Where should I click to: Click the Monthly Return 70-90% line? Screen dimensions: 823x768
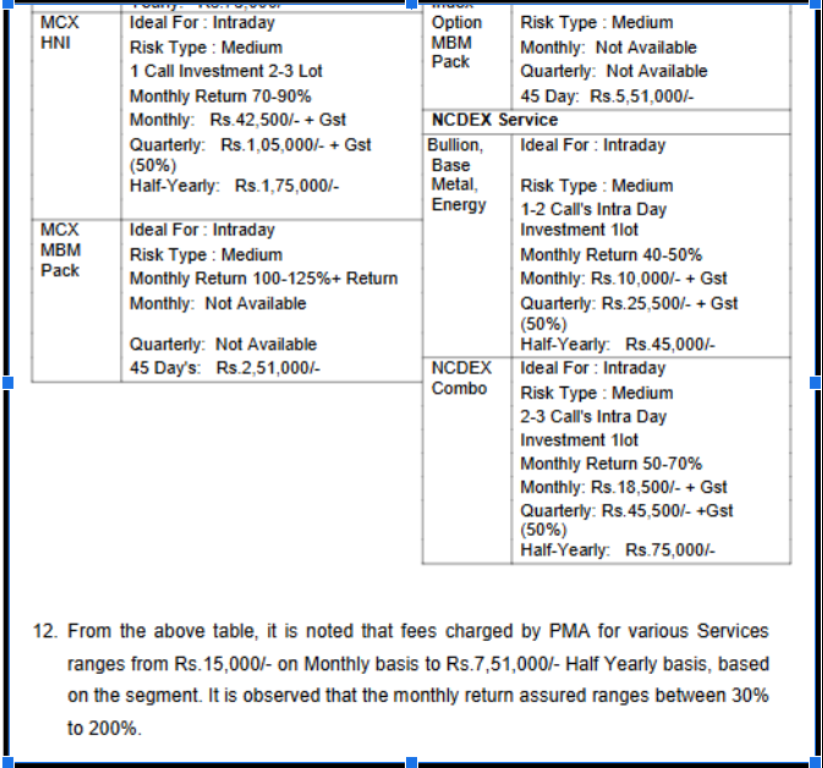[x=220, y=96]
